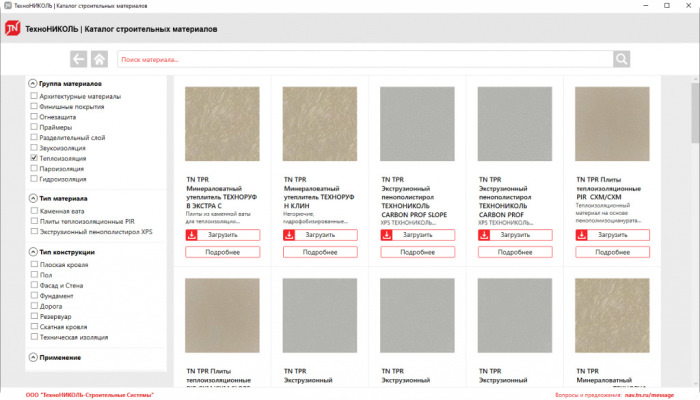This screenshot has height=400, width=700.
Task: Click Загрузить for ТЕХНОРУФ В ЭКСТРА С
Action: (x=223, y=235)
